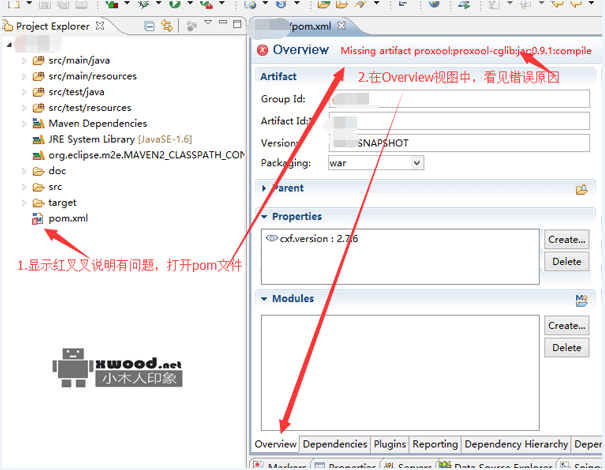
Task: Click the Run External Tools toolbar icon
Action: (x=207, y=4)
